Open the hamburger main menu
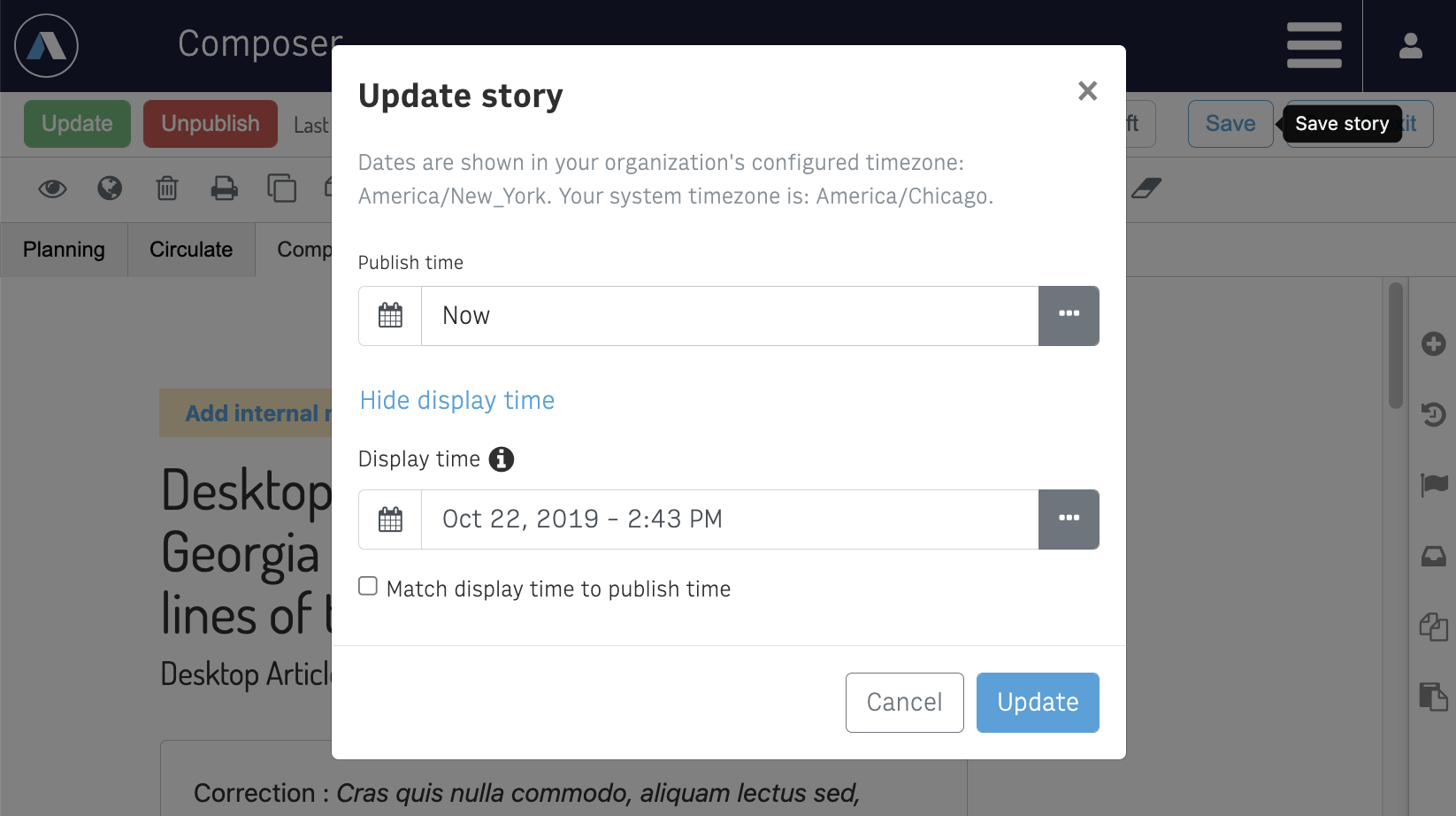The width and height of the screenshot is (1456, 816). (x=1314, y=45)
